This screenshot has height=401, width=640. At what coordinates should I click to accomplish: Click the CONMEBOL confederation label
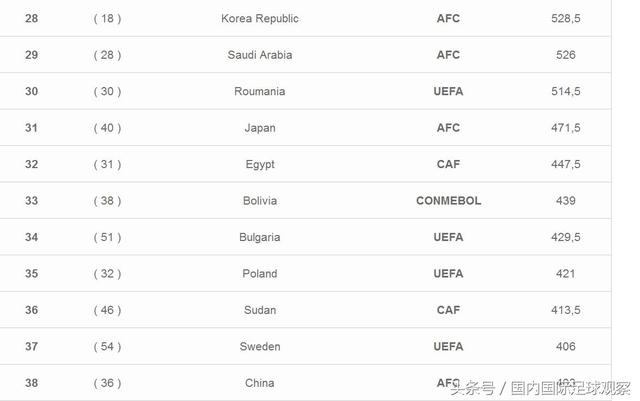(448, 201)
